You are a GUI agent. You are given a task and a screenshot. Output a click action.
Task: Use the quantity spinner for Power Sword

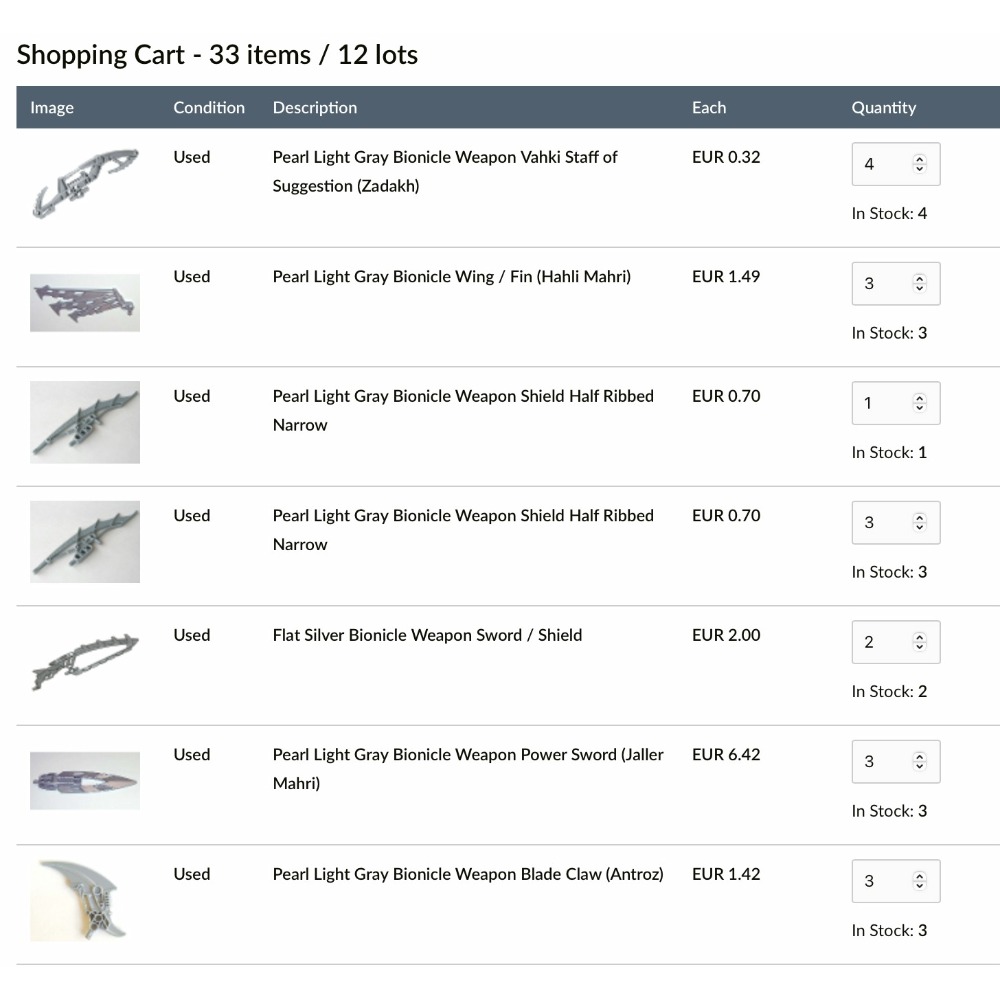(x=920, y=761)
